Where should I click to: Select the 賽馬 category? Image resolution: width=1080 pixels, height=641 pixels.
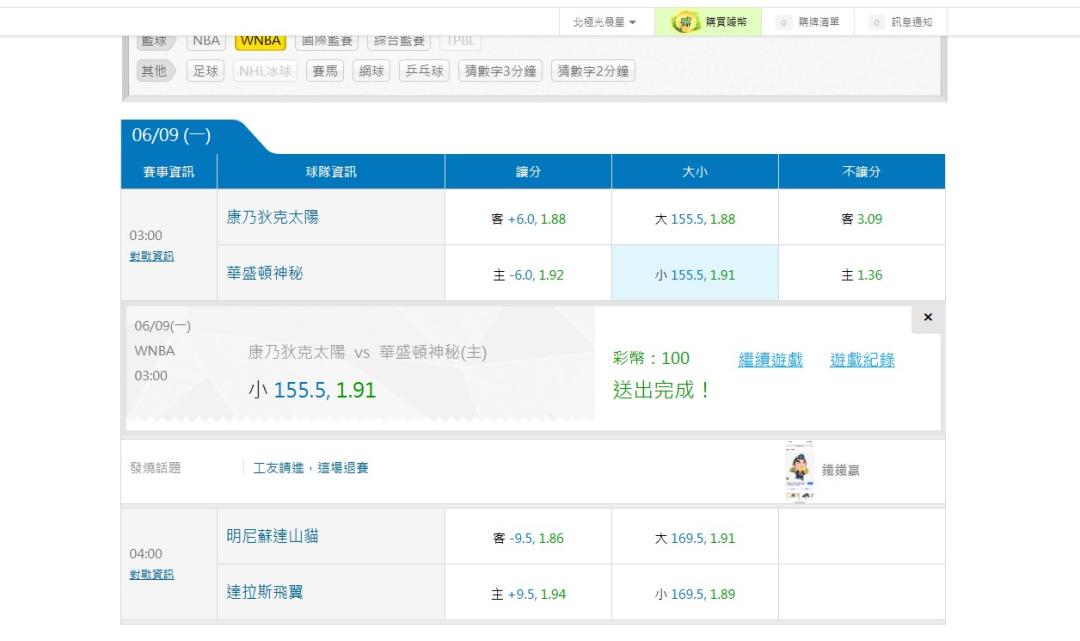click(324, 71)
